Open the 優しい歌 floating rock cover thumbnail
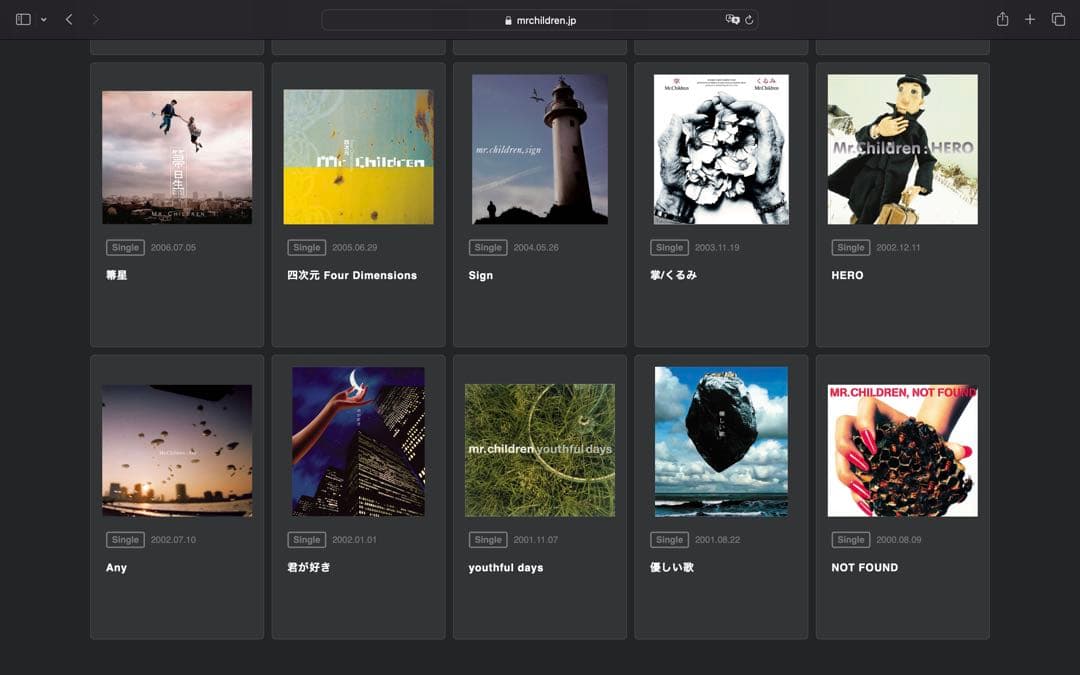 pyautogui.click(x=721, y=442)
